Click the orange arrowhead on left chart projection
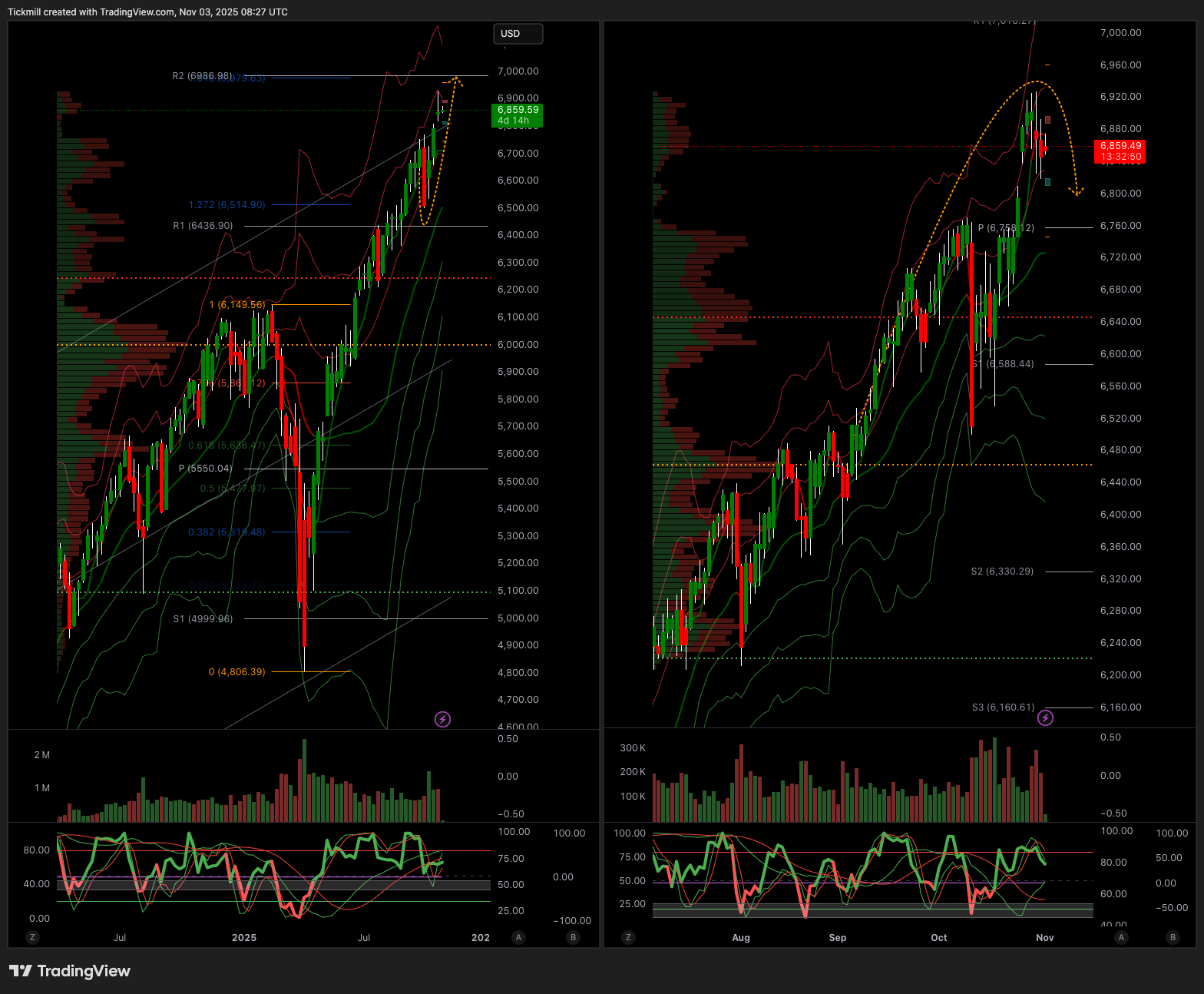Viewport: 1204px width, 994px height. coord(457,79)
